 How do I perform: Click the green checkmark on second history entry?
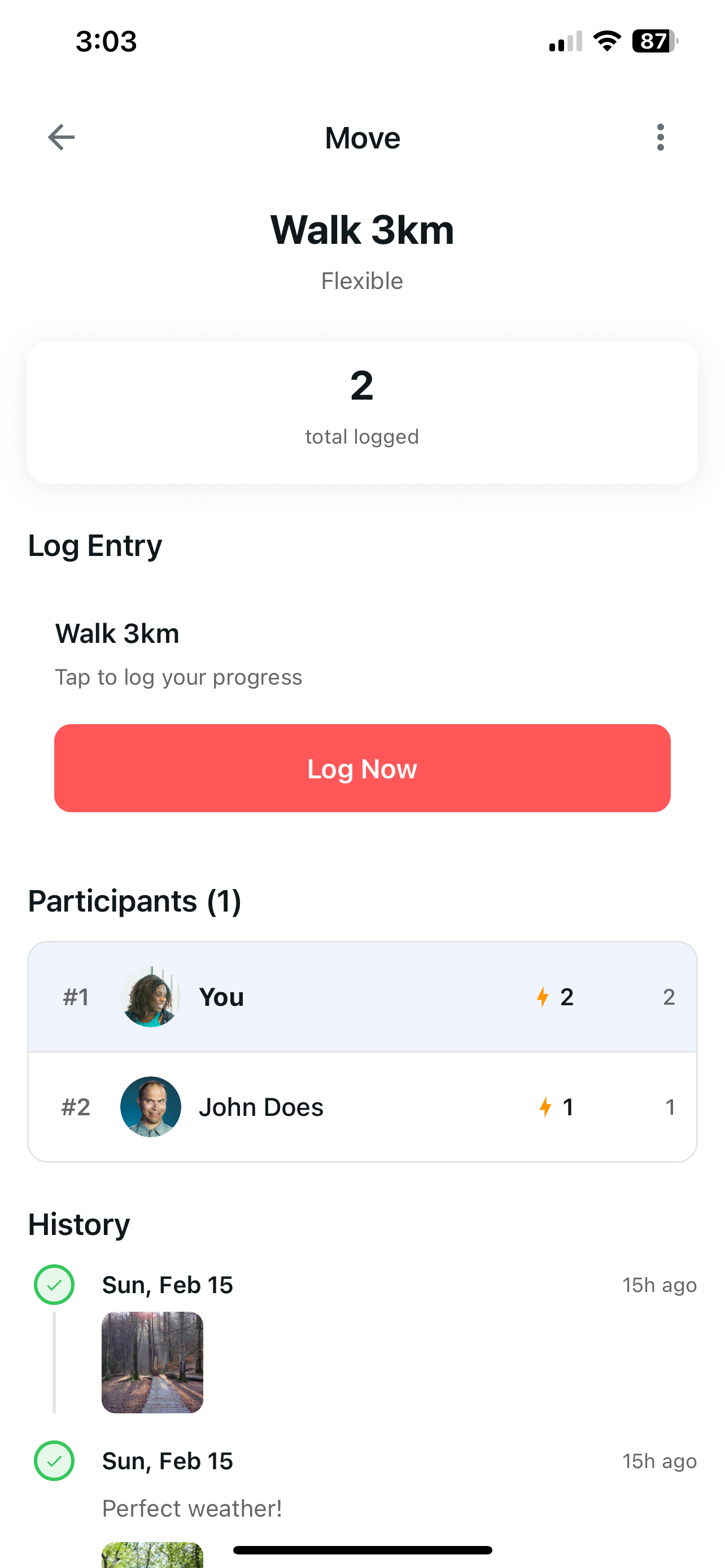click(54, 1460)
